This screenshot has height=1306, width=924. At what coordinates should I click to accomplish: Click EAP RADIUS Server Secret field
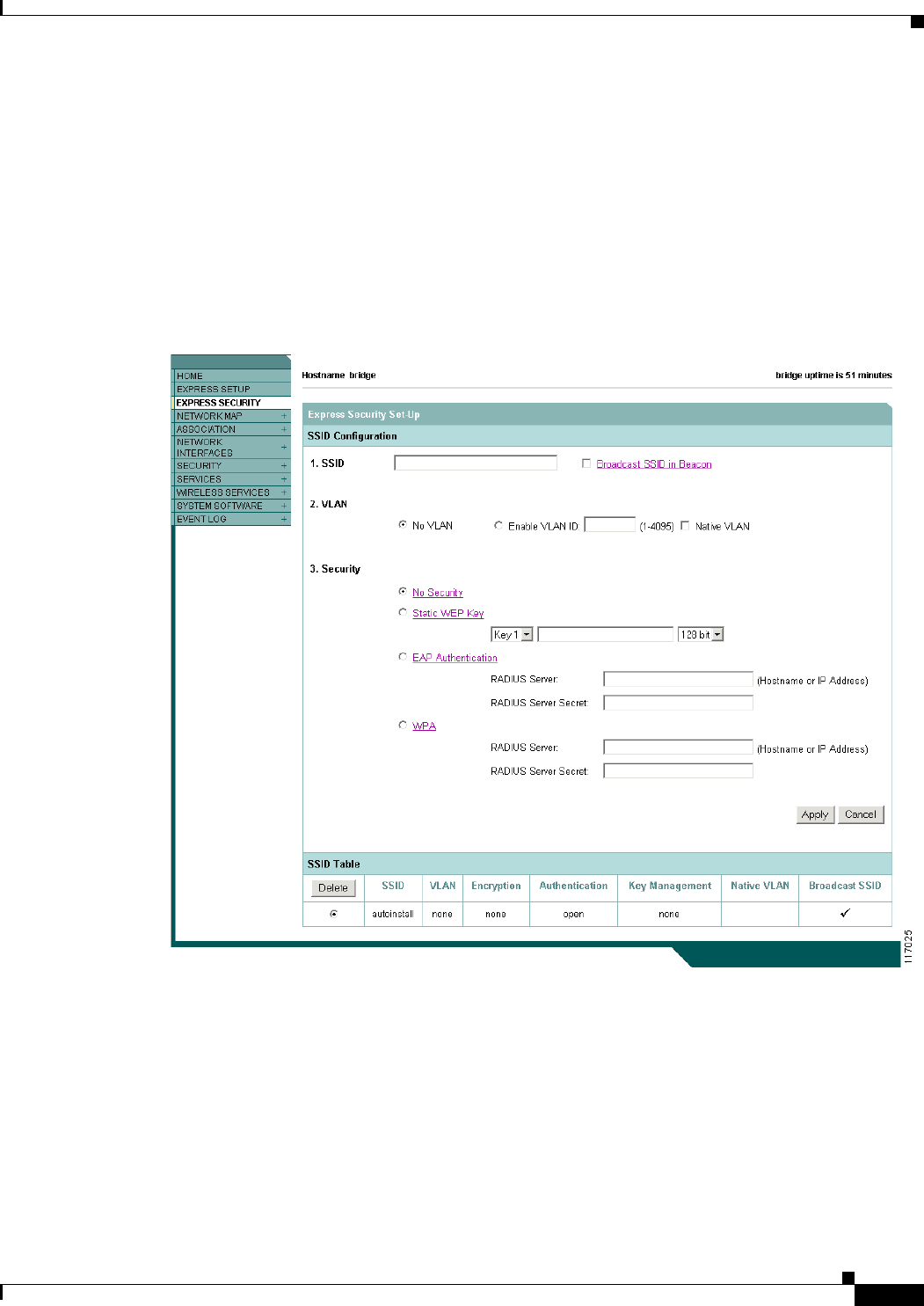(679, 703)
